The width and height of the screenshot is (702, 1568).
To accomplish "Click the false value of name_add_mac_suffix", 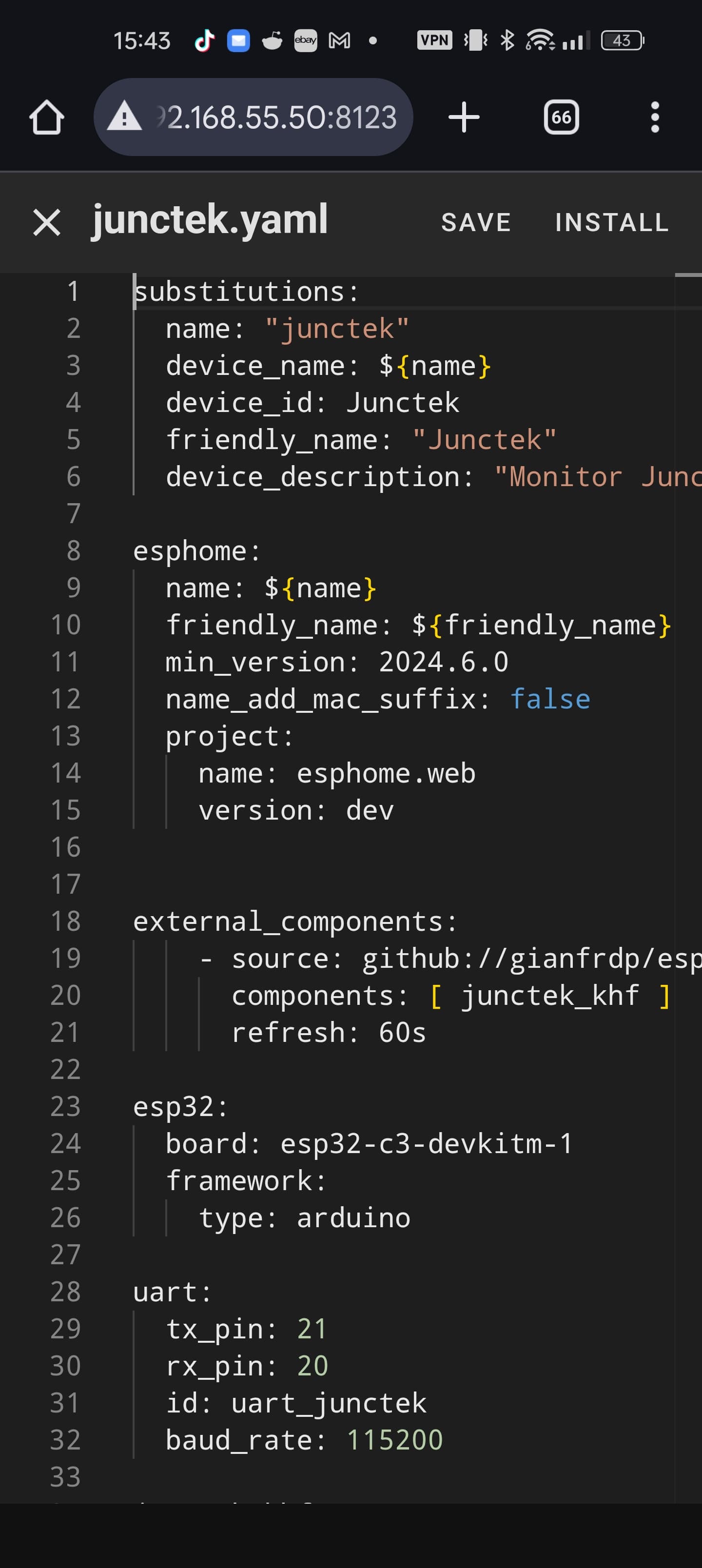I will [x=550, y=699].
